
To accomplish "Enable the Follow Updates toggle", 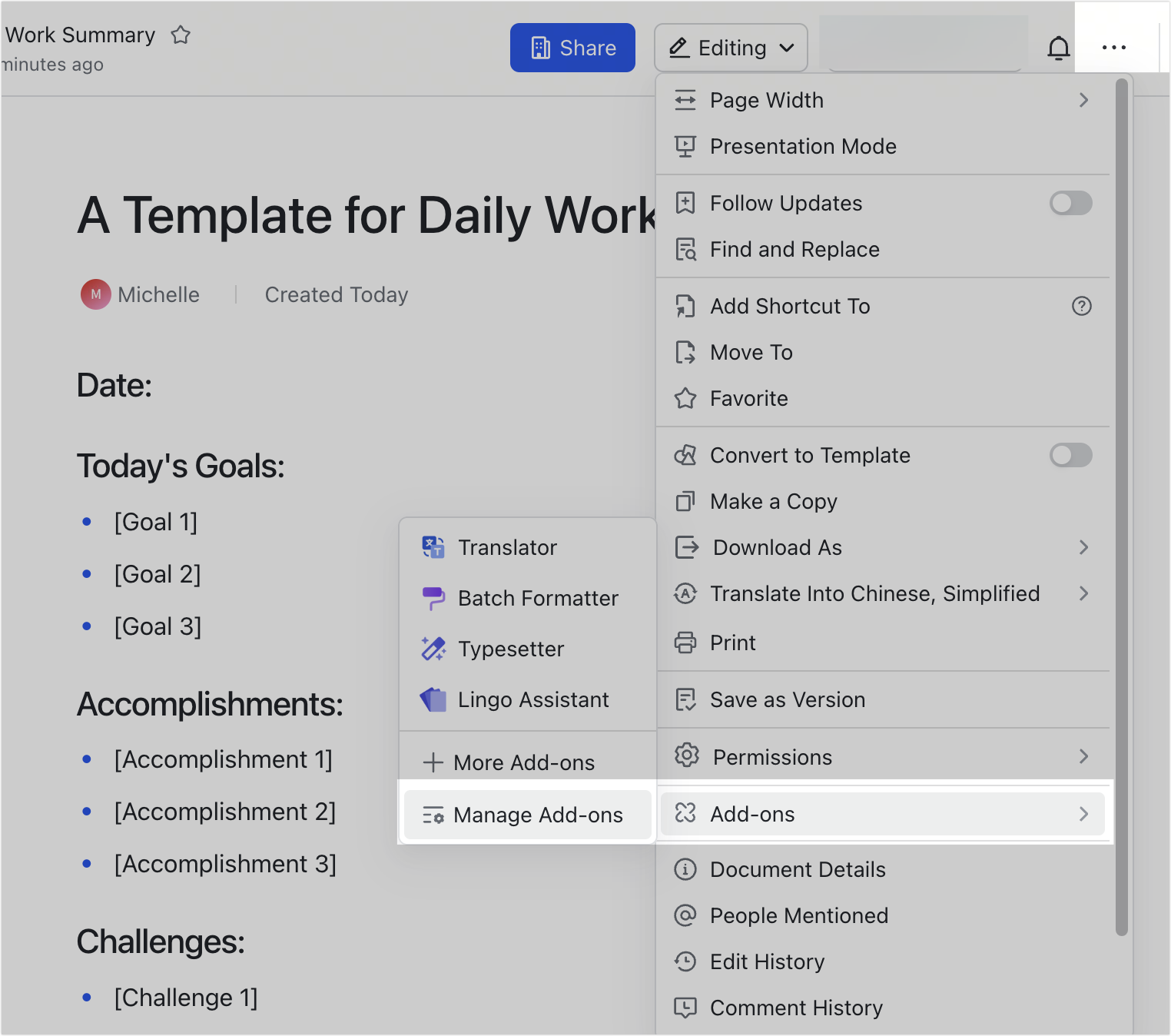I will coord(1070,203).
